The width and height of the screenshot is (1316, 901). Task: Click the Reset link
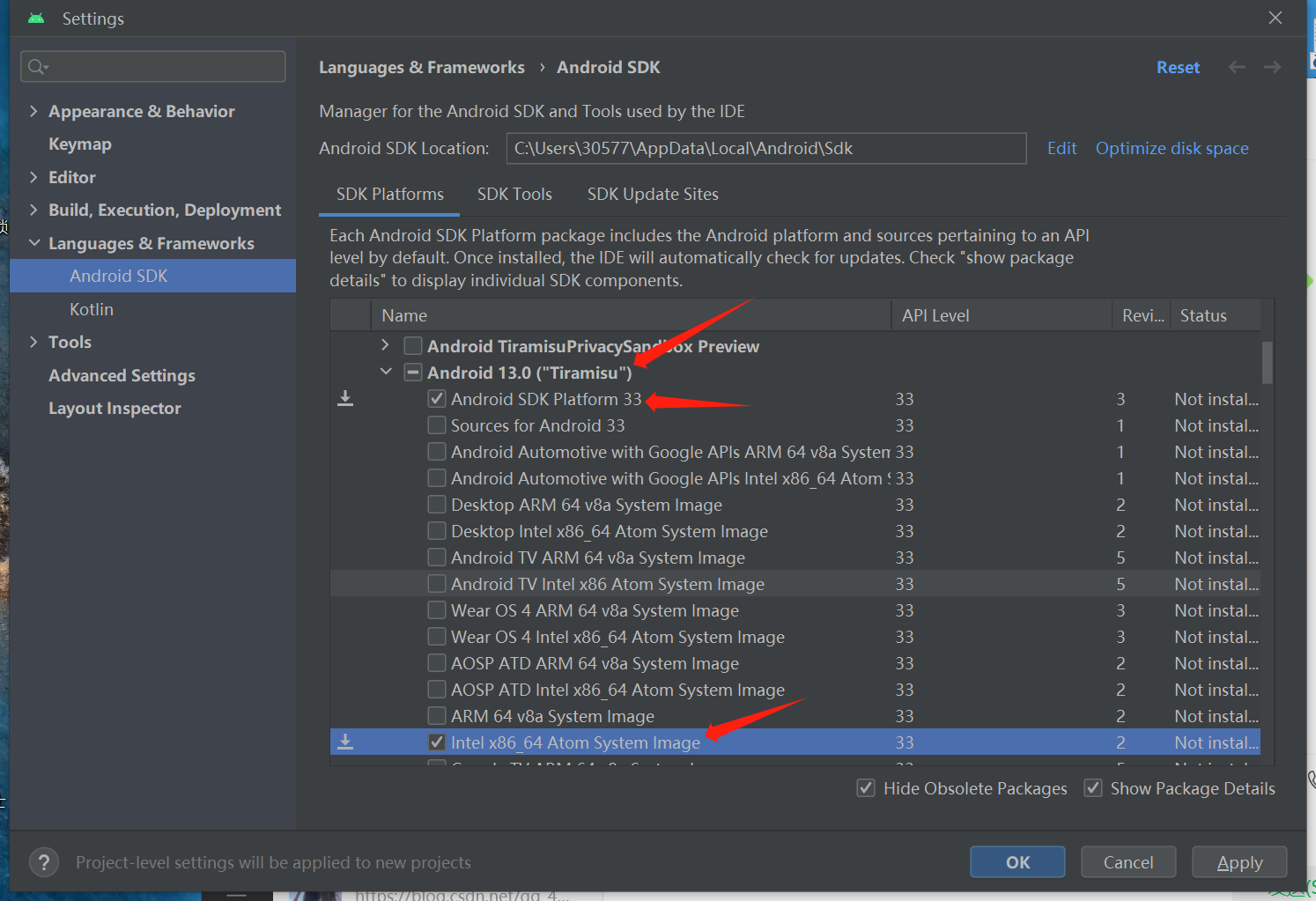tap(1178, 67)
